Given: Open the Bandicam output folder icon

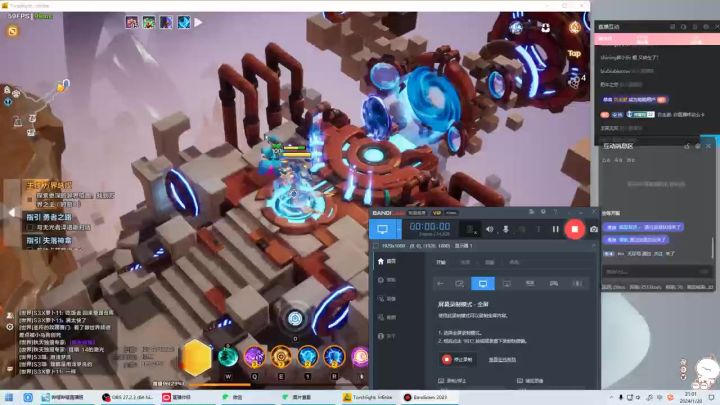Looking at the screenshot, I should (x=531, y=212).
